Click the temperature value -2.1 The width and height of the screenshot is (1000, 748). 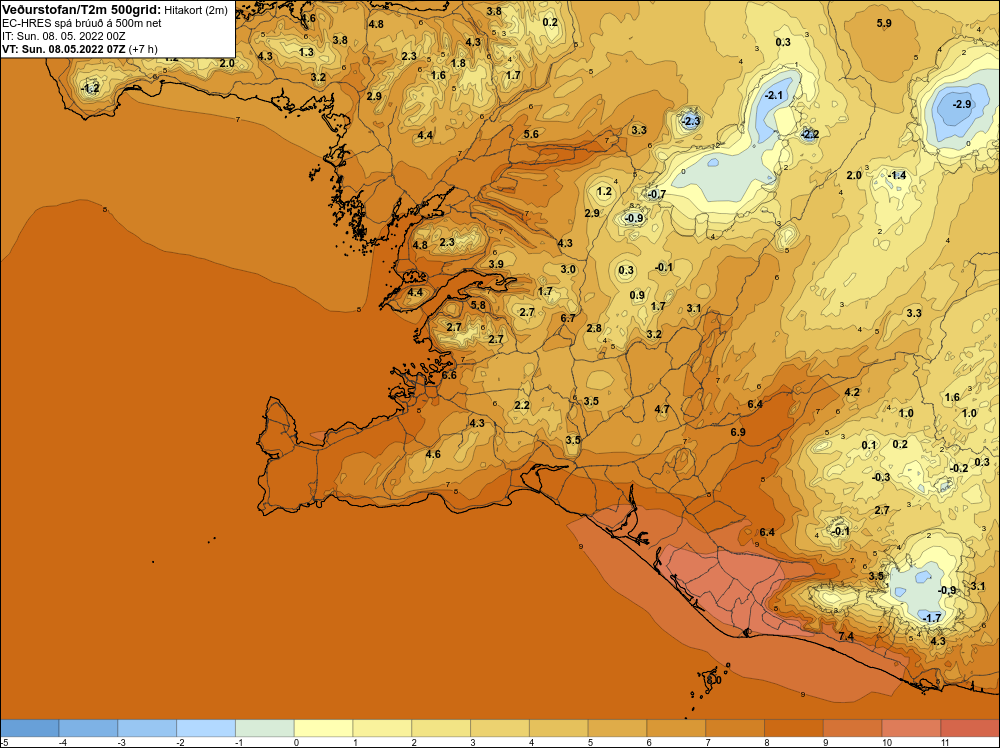(x=774, y=95)
